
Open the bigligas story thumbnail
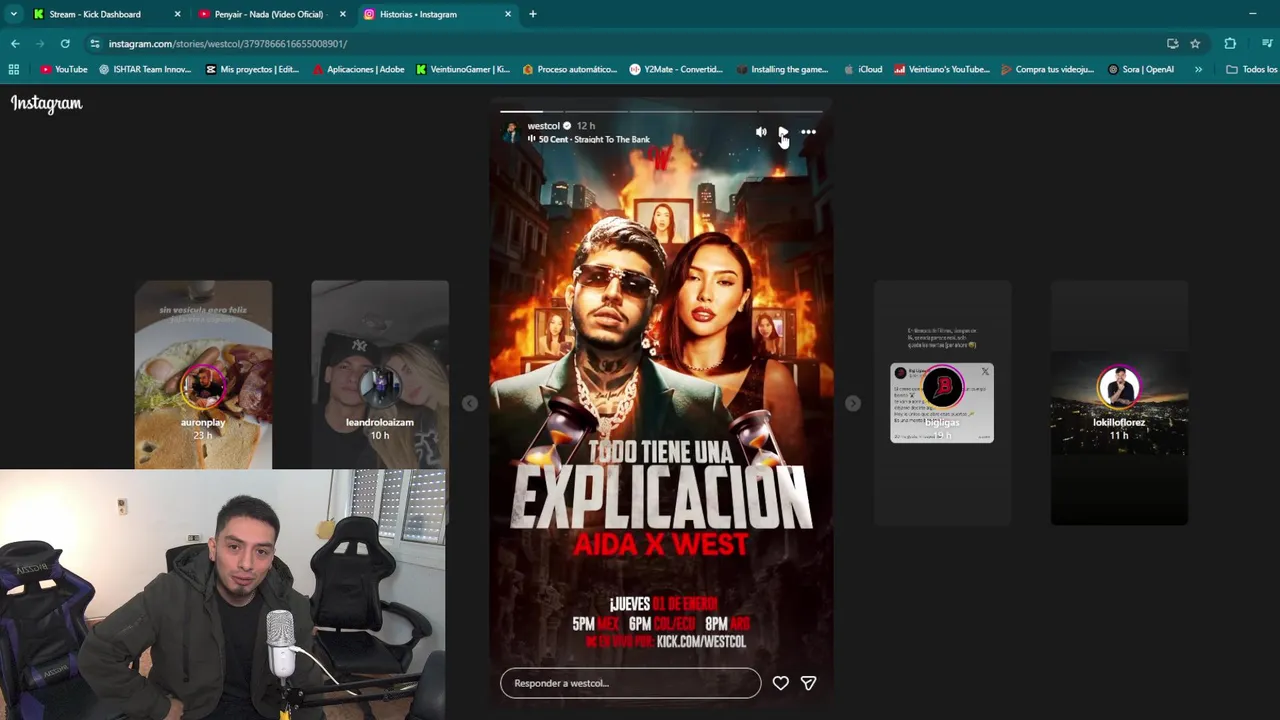942,403
